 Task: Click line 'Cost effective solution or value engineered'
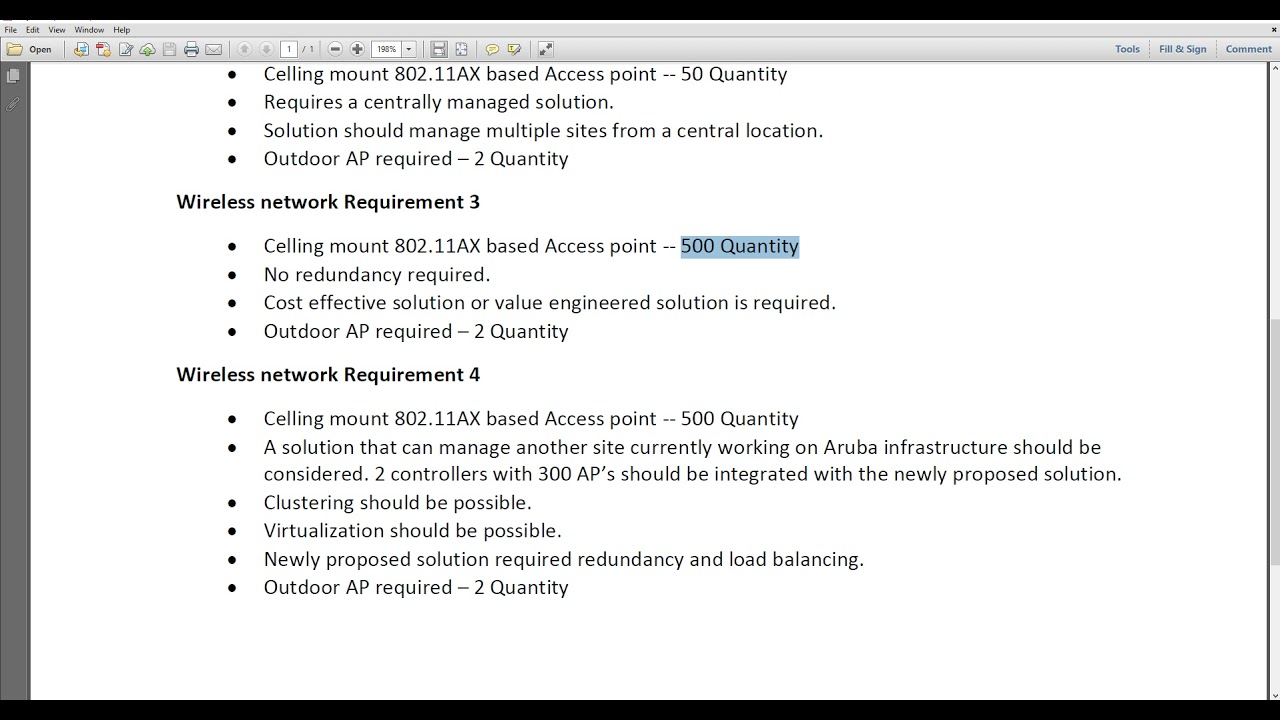pos(550,303)
